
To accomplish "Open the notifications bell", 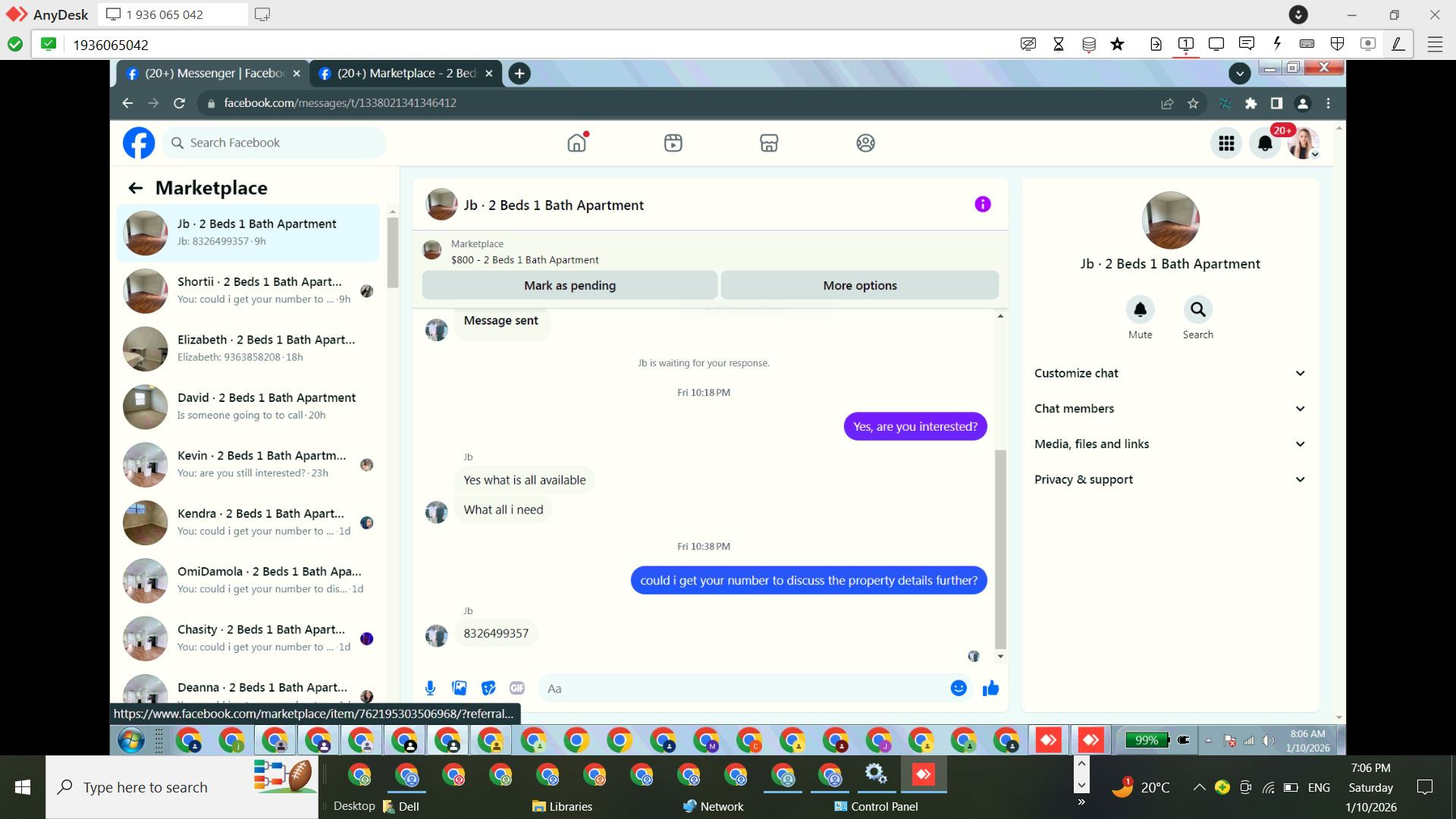I will pos(1264,143).
